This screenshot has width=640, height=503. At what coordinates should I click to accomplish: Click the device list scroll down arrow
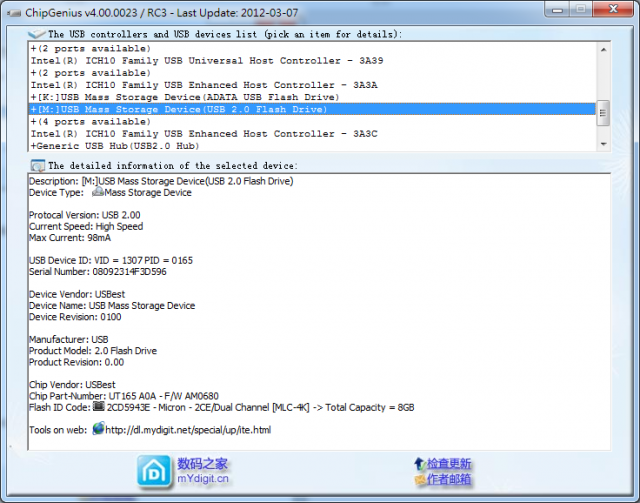pos(604,144)
